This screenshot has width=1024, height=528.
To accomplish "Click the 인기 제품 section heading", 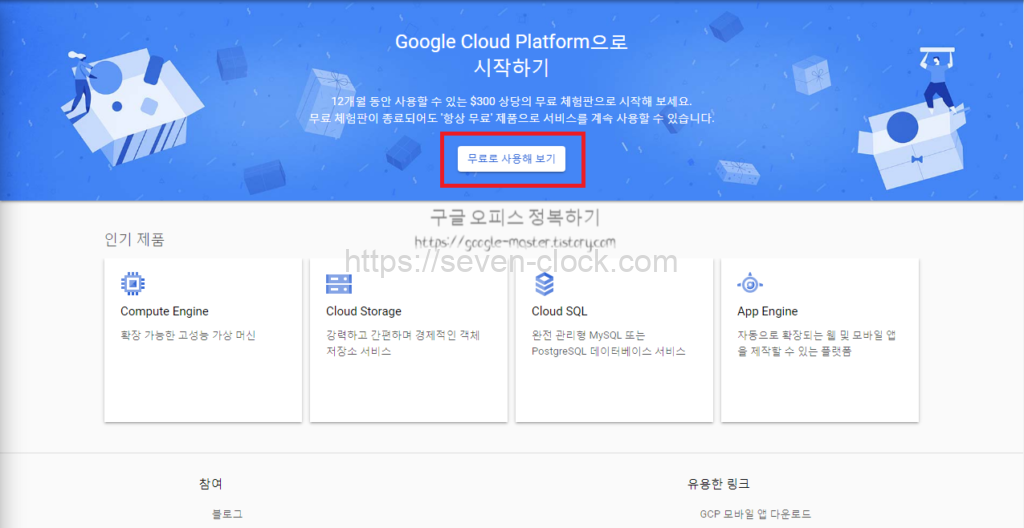I will pos(134,240).
